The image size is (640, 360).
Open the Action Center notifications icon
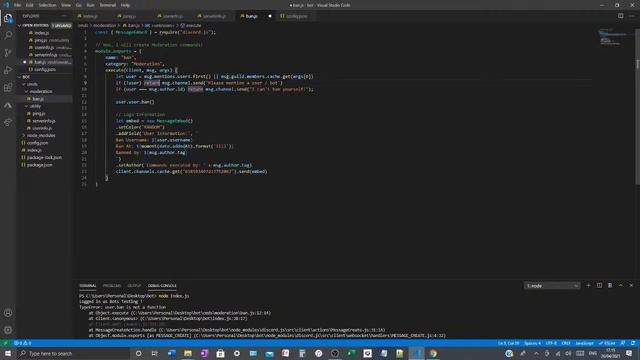click(629, 353)
